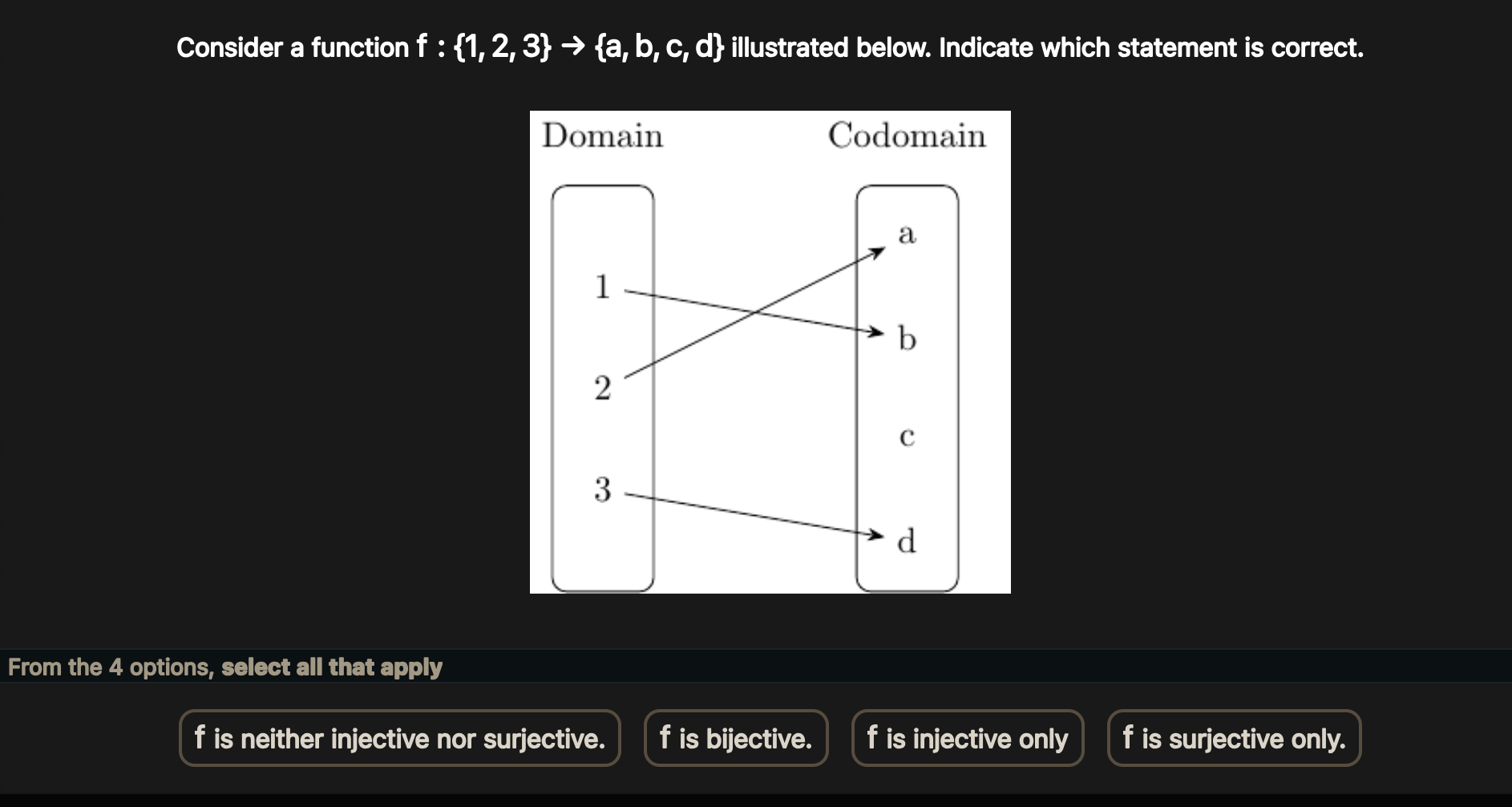The image size is (1512, 807).
Task: Select "f is neither injective nor surjective" option
Action: 399,738
